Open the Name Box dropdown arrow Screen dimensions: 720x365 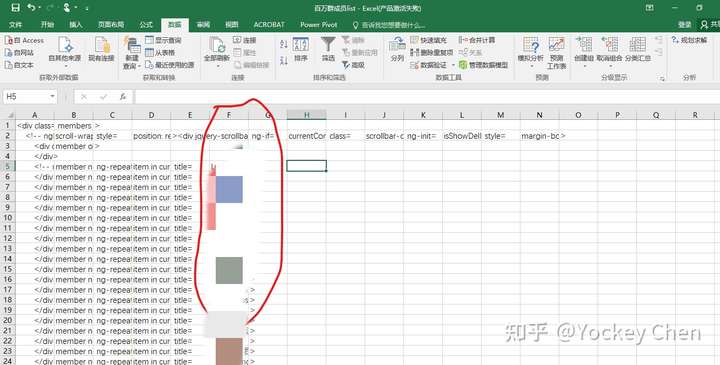52,96
